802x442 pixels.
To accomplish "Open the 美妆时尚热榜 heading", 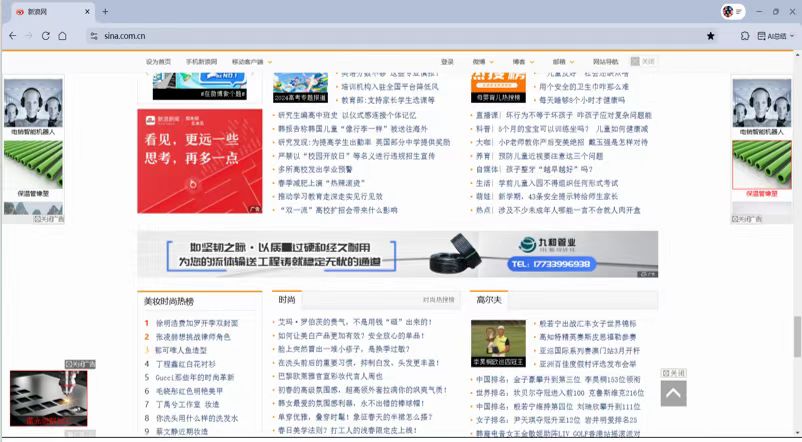I will coord(169,302).
